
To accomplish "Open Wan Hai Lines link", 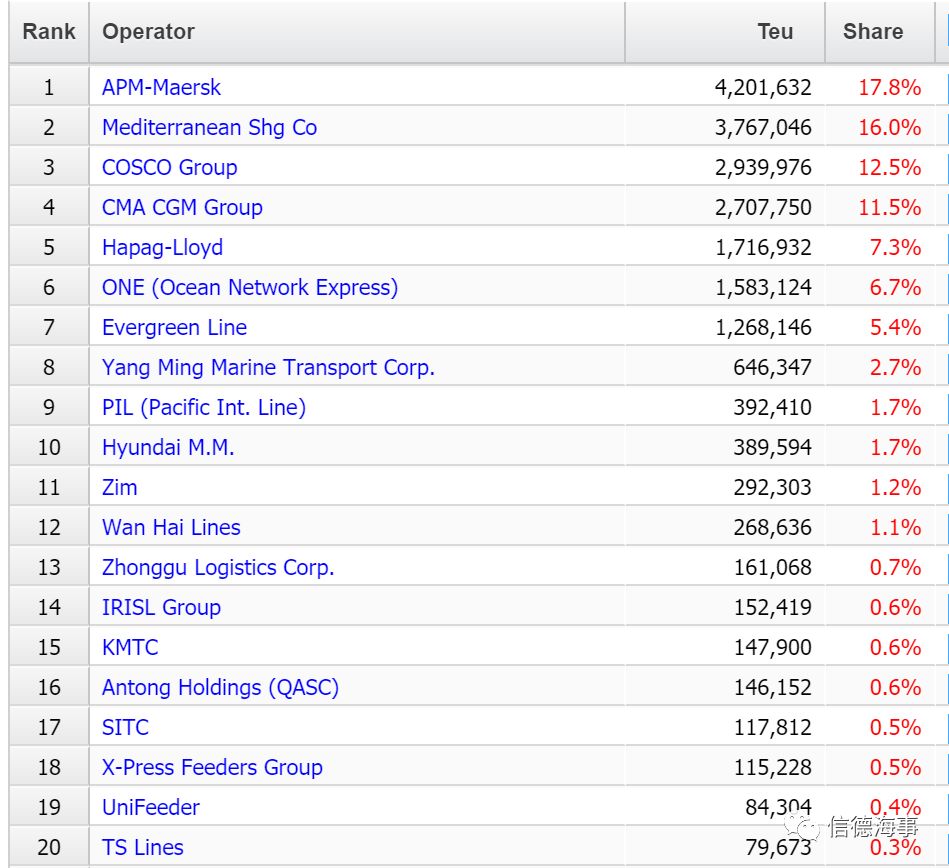I will click(x=171, y=527).
